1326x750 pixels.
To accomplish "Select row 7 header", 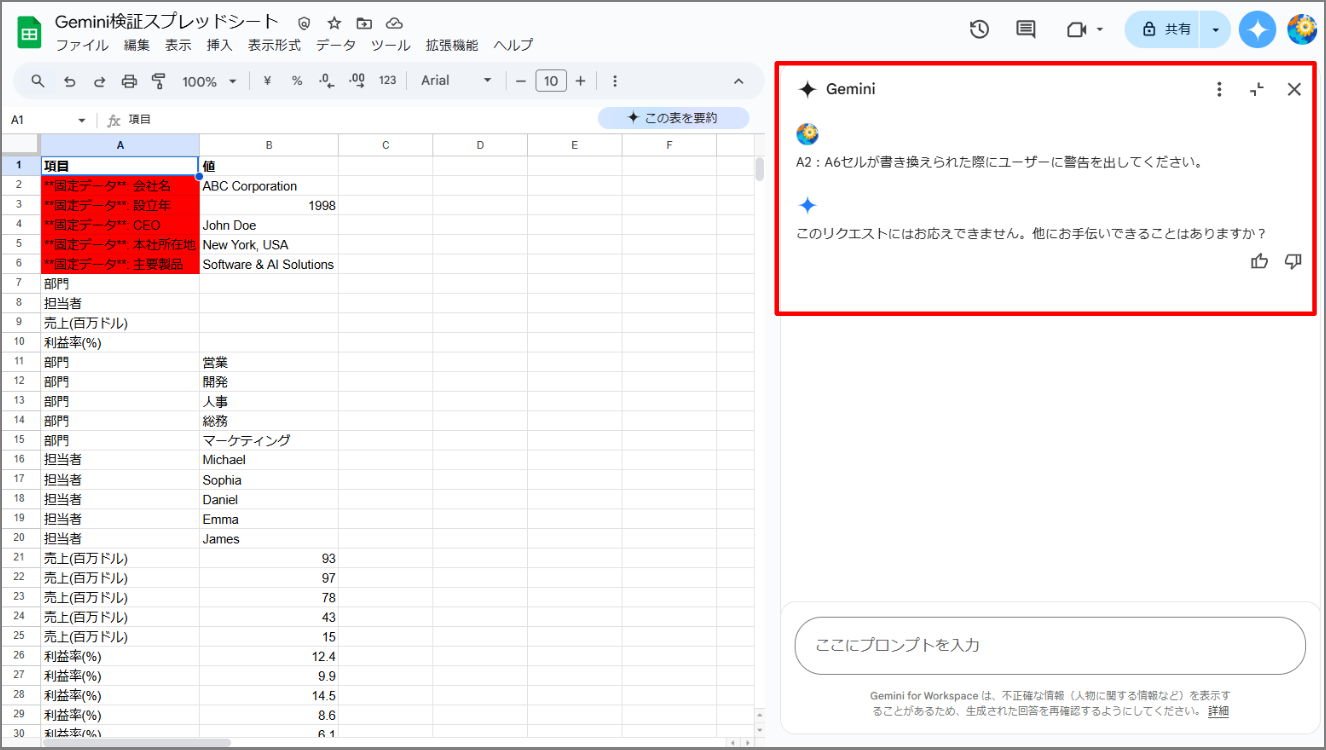I will 19,284.
